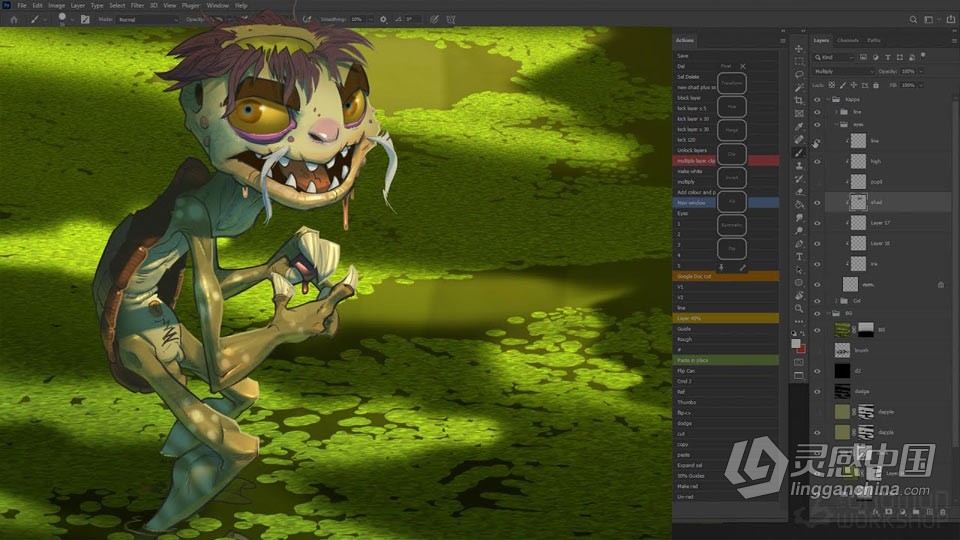Select the Eyedropper tool
The height and width of the screenshot is (540, 960).
(x=799, y=126)
